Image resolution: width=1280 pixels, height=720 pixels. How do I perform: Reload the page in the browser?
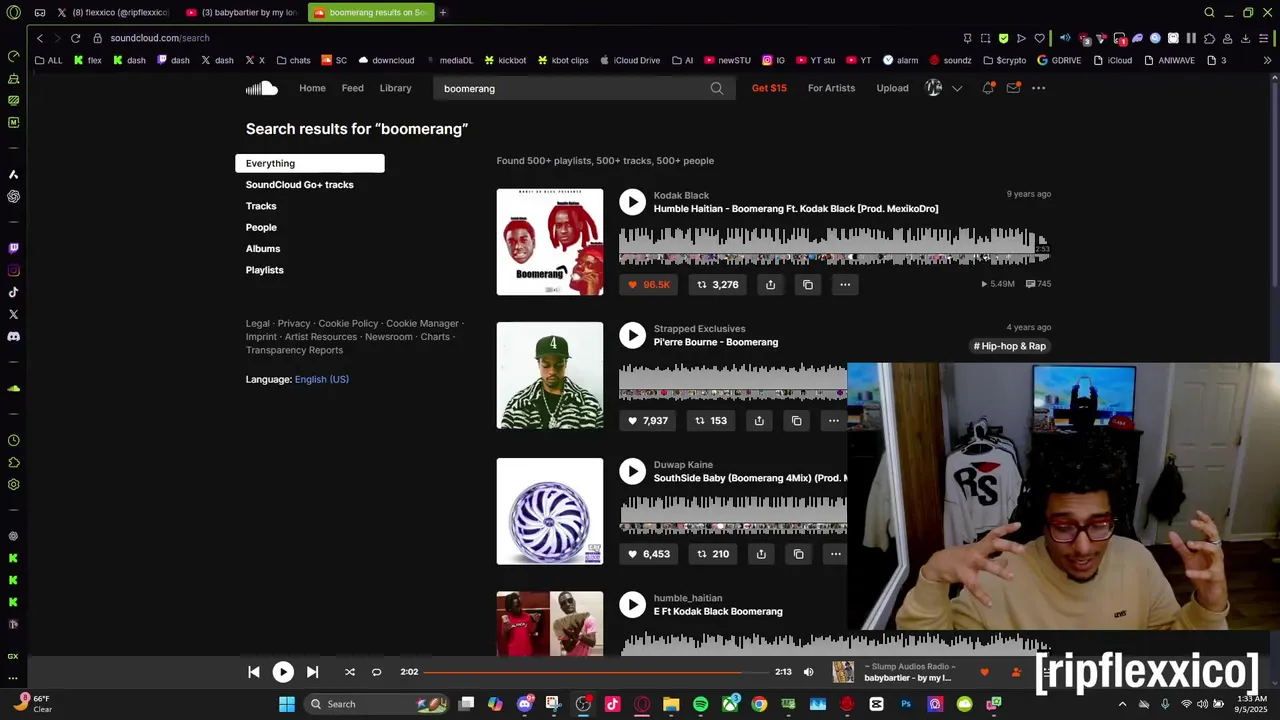75,38
